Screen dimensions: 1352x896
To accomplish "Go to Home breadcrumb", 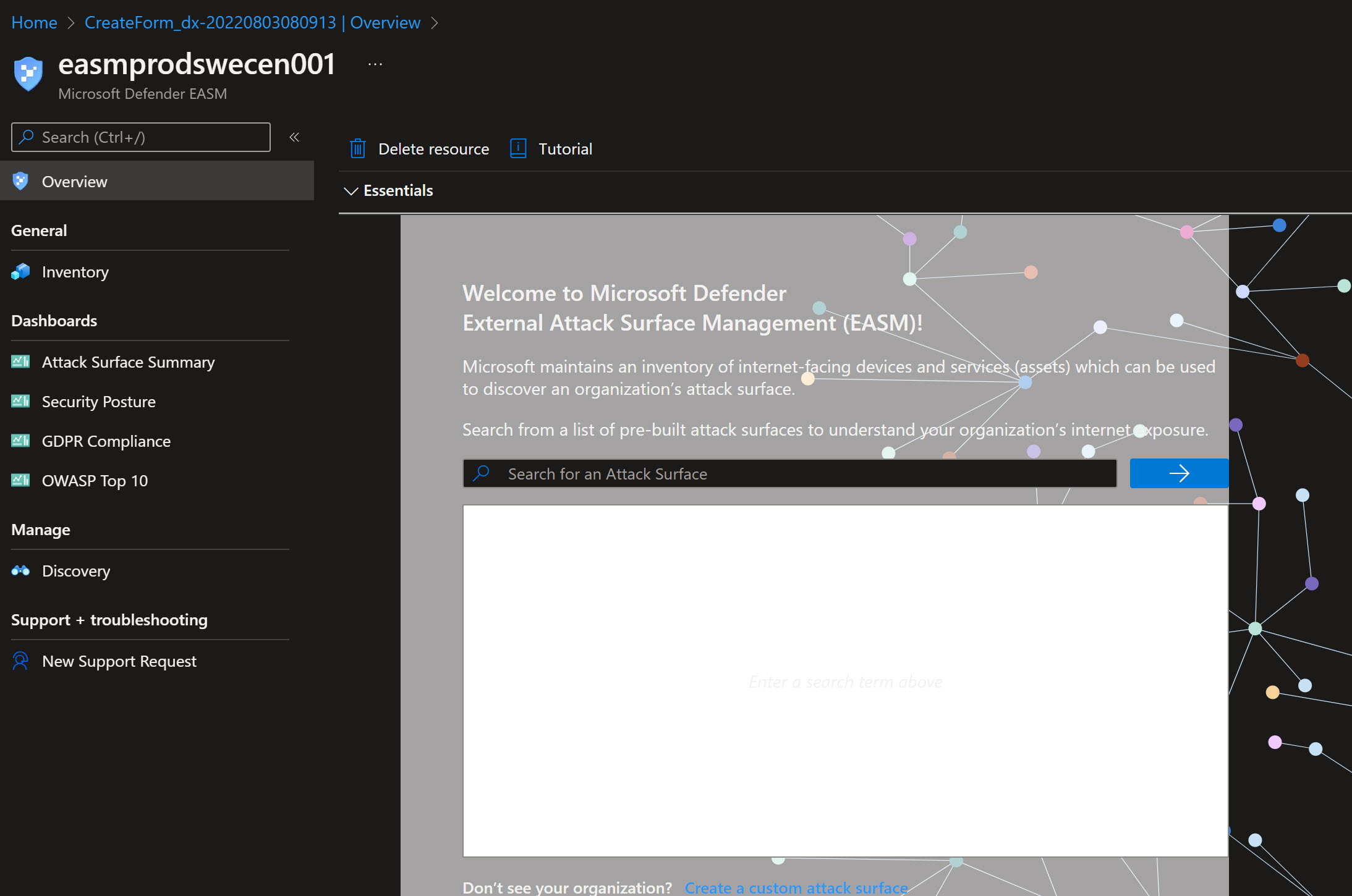I will 34,22.
